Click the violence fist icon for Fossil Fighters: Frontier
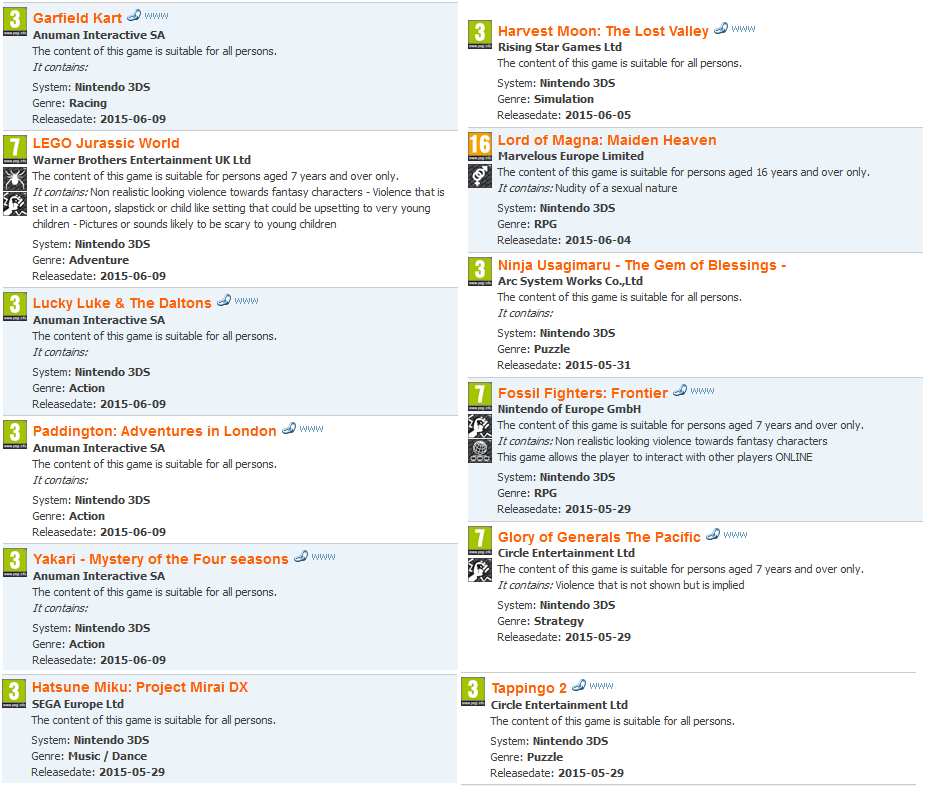Screen dimensions: 928x786 point(480,426)
